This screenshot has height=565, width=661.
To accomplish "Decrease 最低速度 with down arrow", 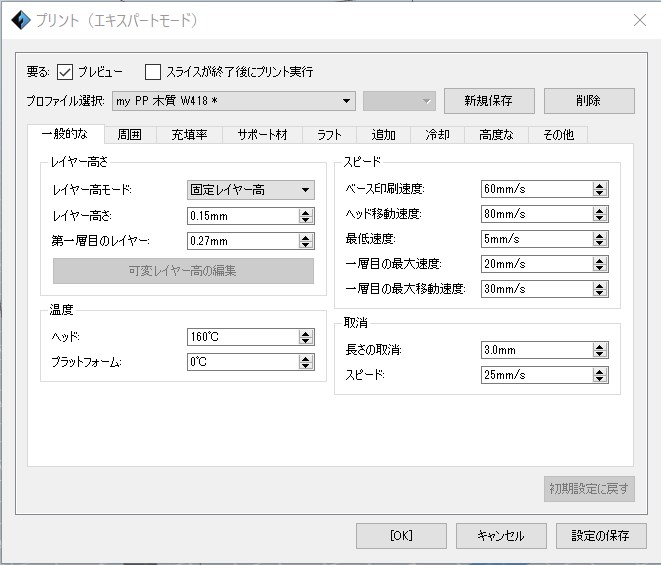I will (x=599, y=243).
